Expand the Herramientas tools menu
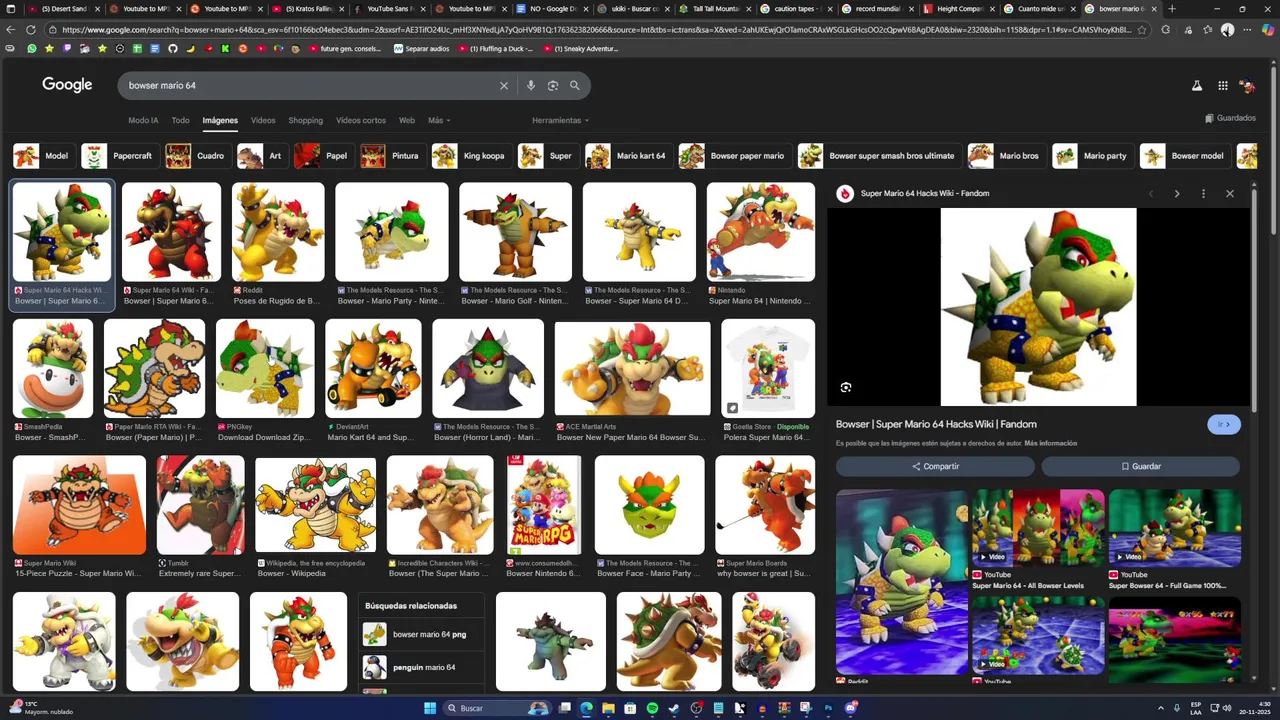 coord(560,120)
